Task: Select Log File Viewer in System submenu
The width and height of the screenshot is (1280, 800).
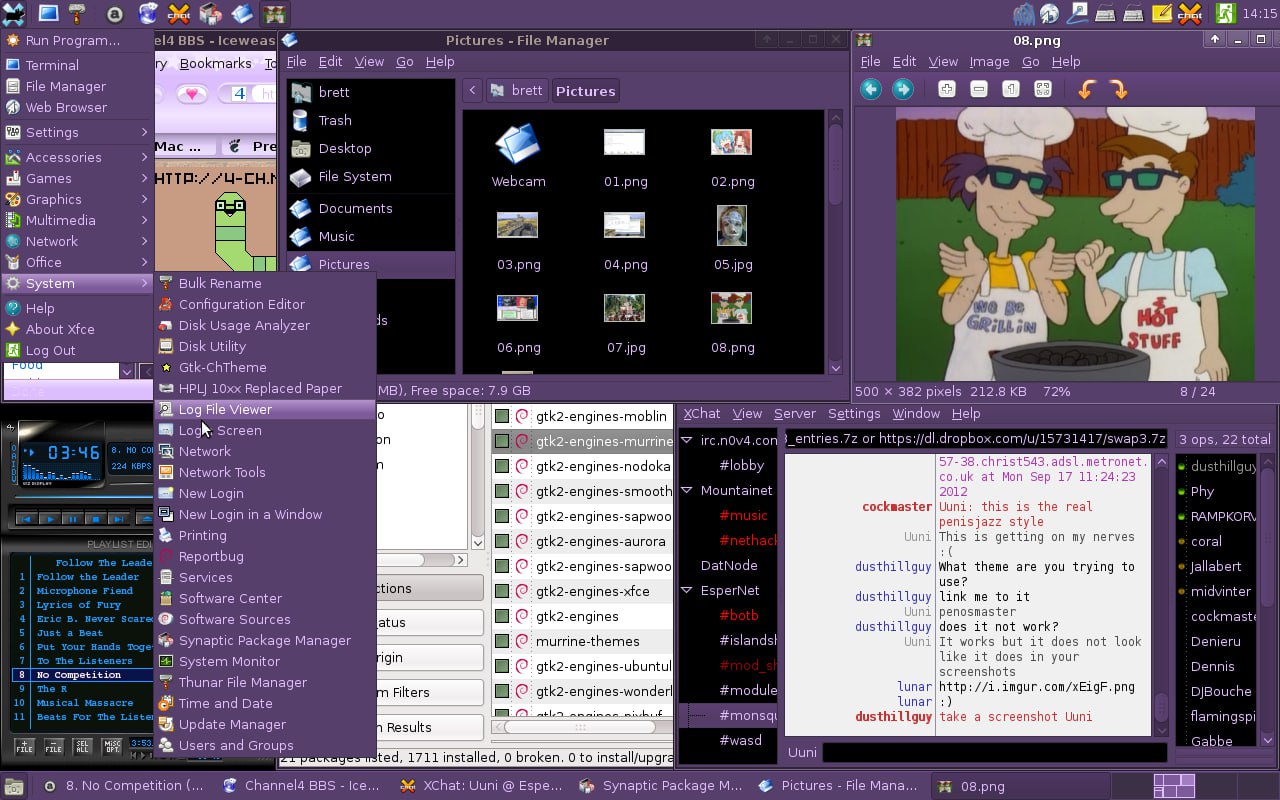Action: pyautogui.click(x=225, y=409)
